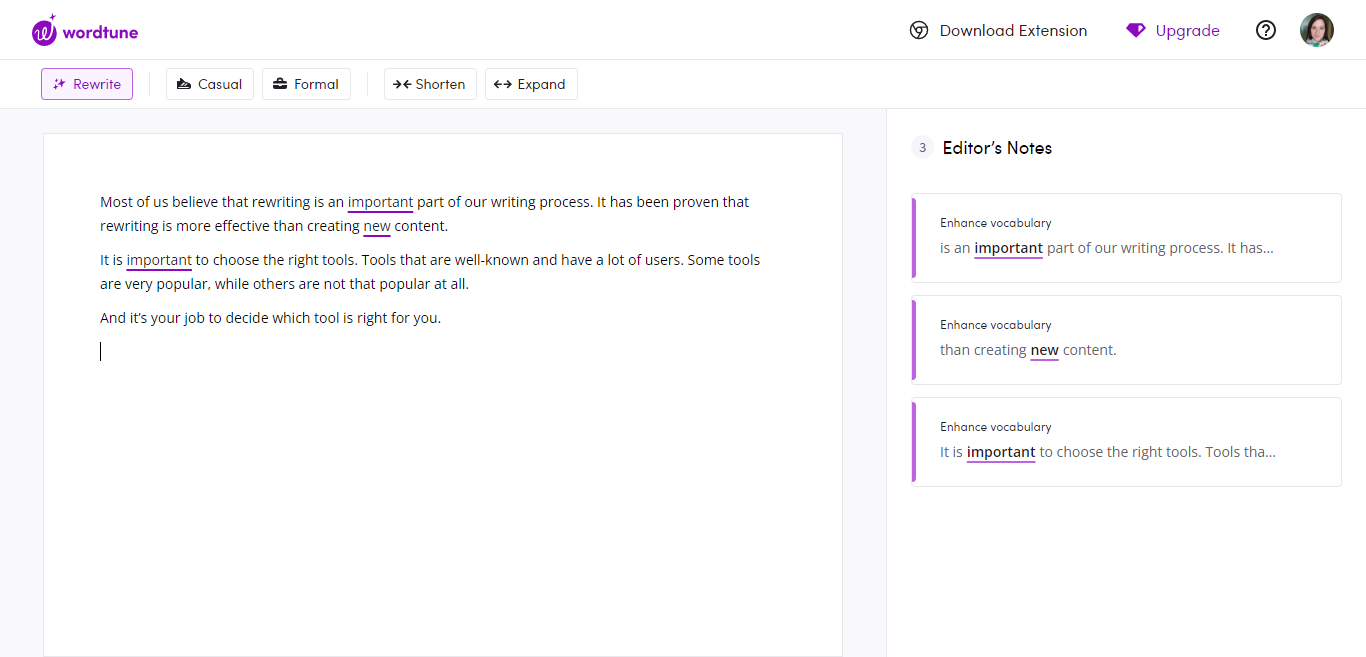
Task: Apply Formal tone with briefcase button
Action: [x=306, y=84]
